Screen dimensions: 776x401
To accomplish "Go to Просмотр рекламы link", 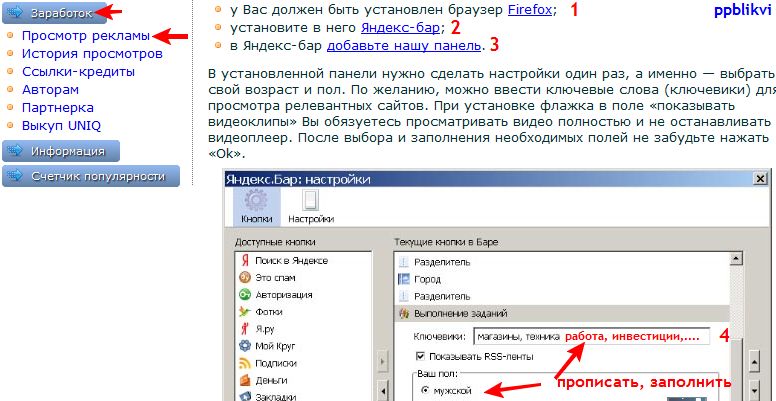I will tap(86, 36).
